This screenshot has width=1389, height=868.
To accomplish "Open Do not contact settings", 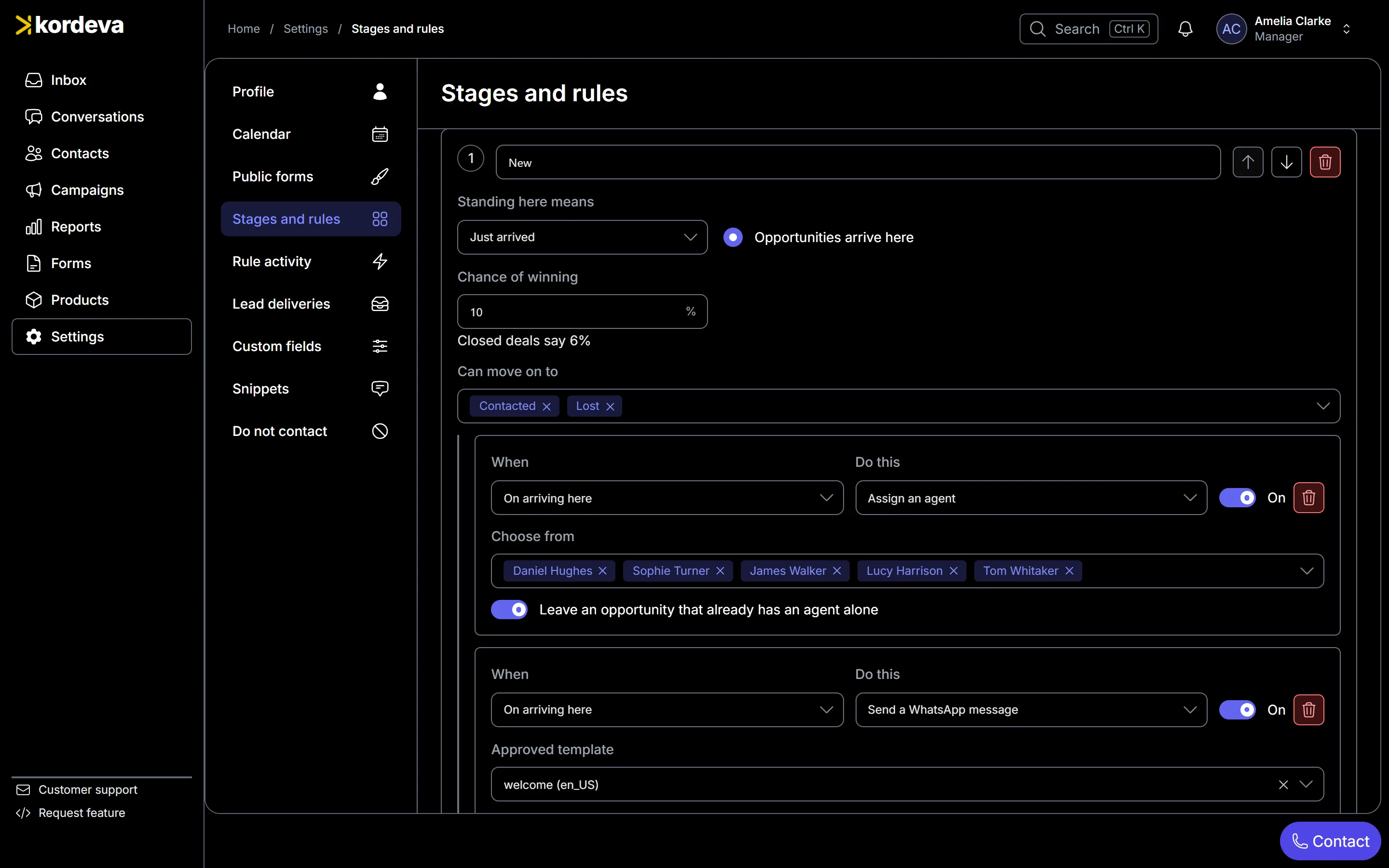I will click(311, 431).
